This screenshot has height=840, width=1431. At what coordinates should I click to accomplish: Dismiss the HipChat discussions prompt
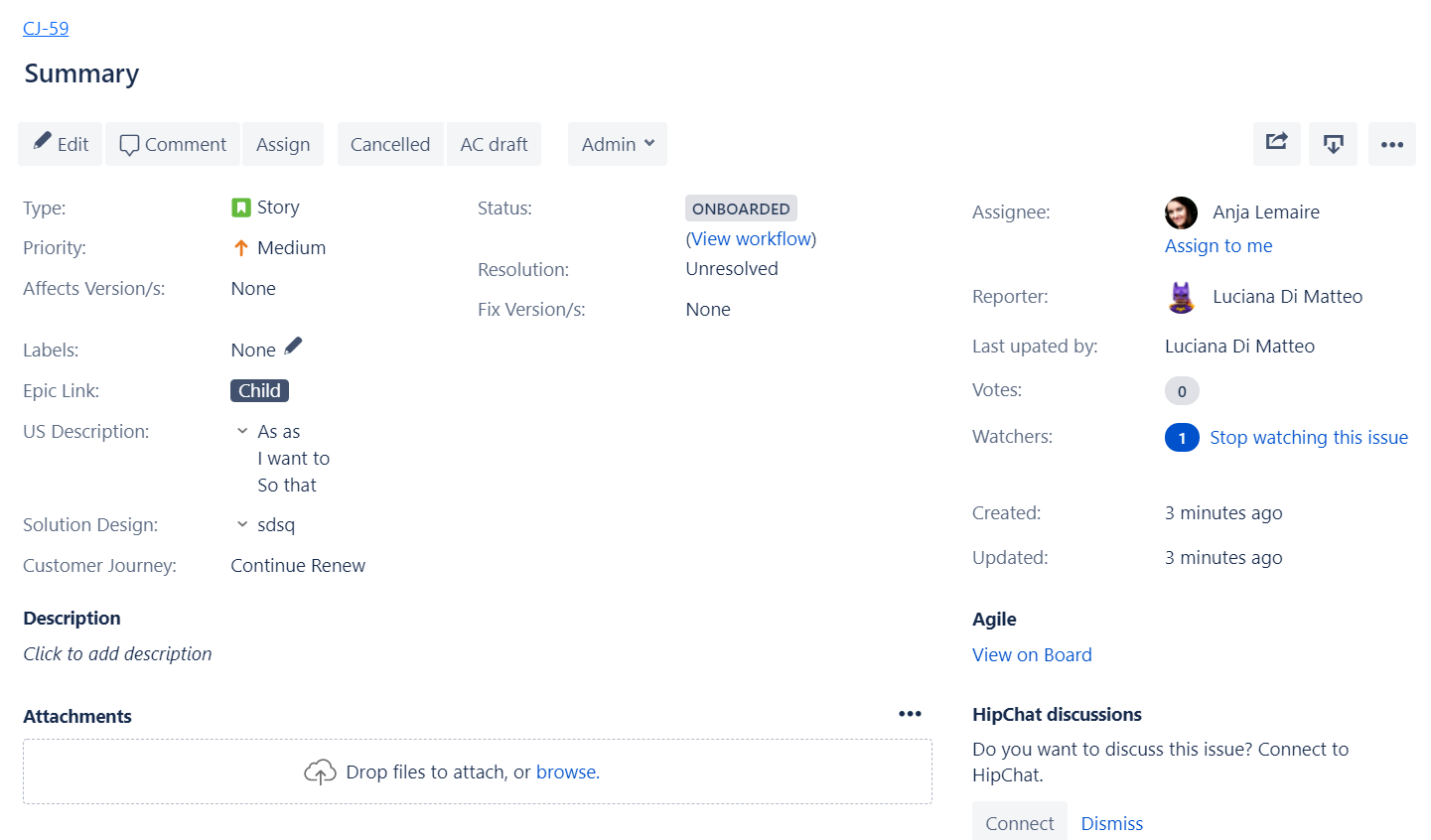pyautogui.click(x=1112, y=823)
